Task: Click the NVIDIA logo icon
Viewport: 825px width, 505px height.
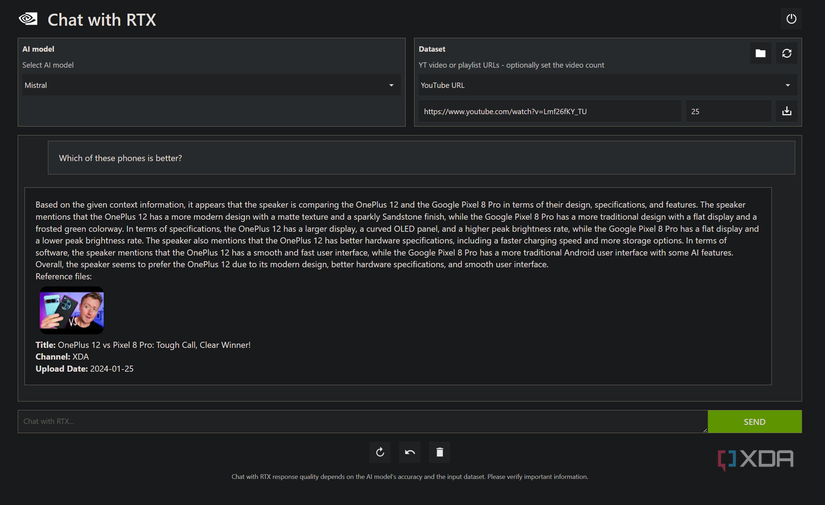Action: click(28, 19)
